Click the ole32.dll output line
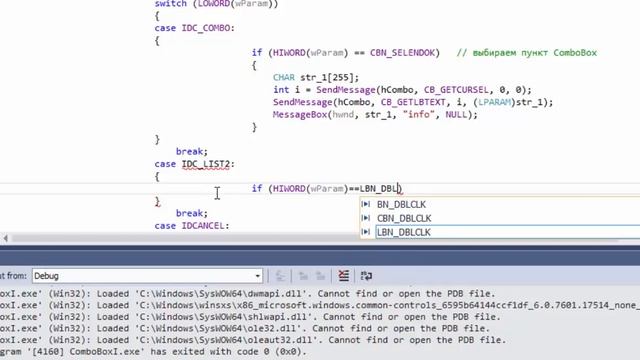This screenshot has height=360, width=640. (x=245, y=329)
